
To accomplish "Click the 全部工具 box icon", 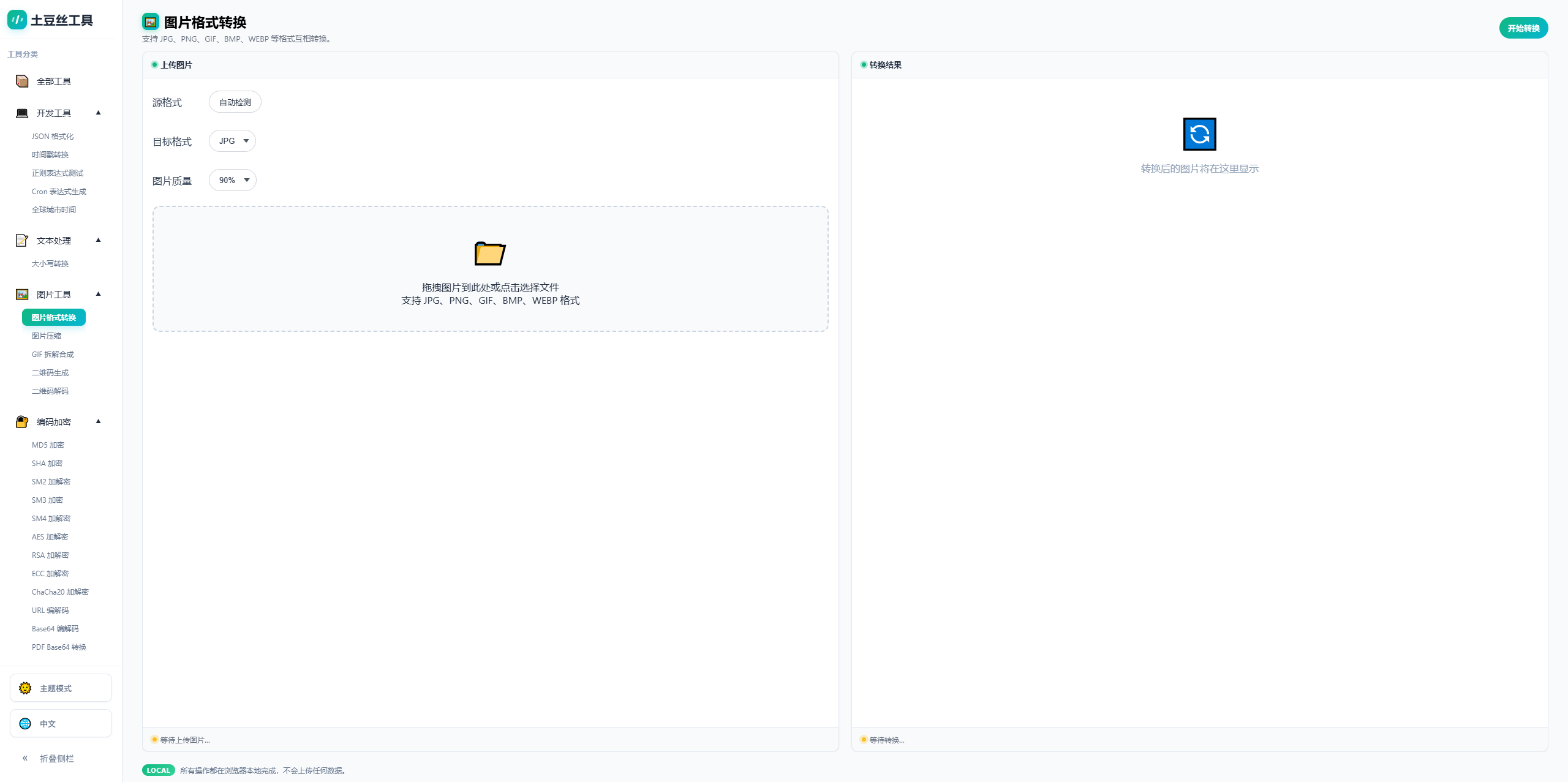I will tap(22, 81).
